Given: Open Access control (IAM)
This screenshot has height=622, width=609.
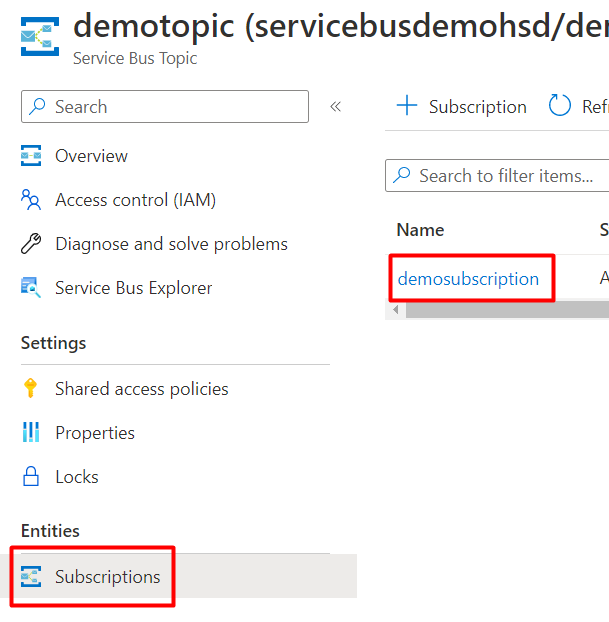Looking at the screenshot, I should coord(135,200).
